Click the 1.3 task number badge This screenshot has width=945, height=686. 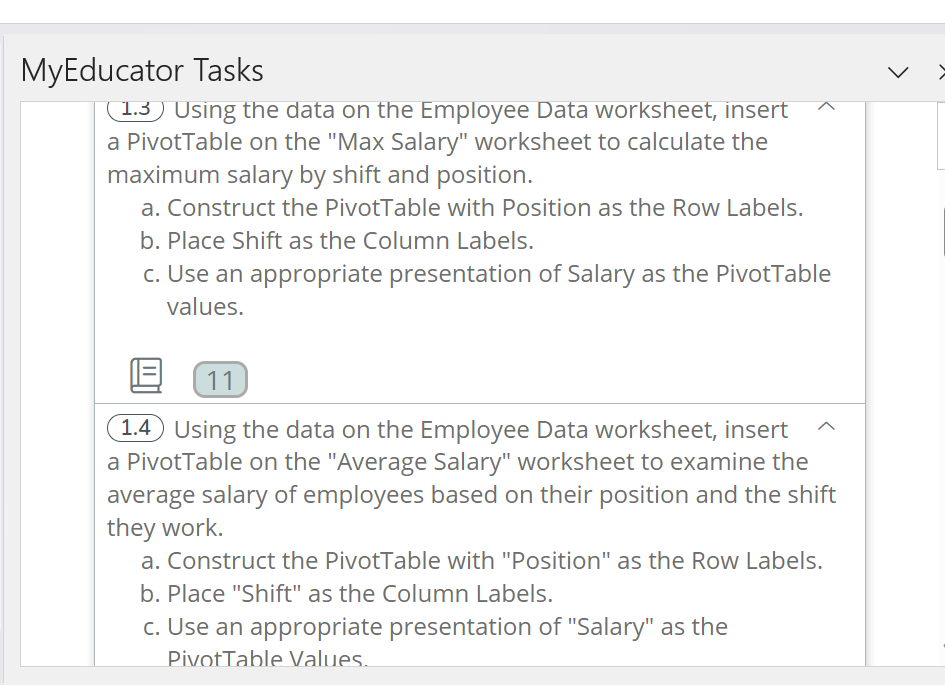tap(136, 109)
